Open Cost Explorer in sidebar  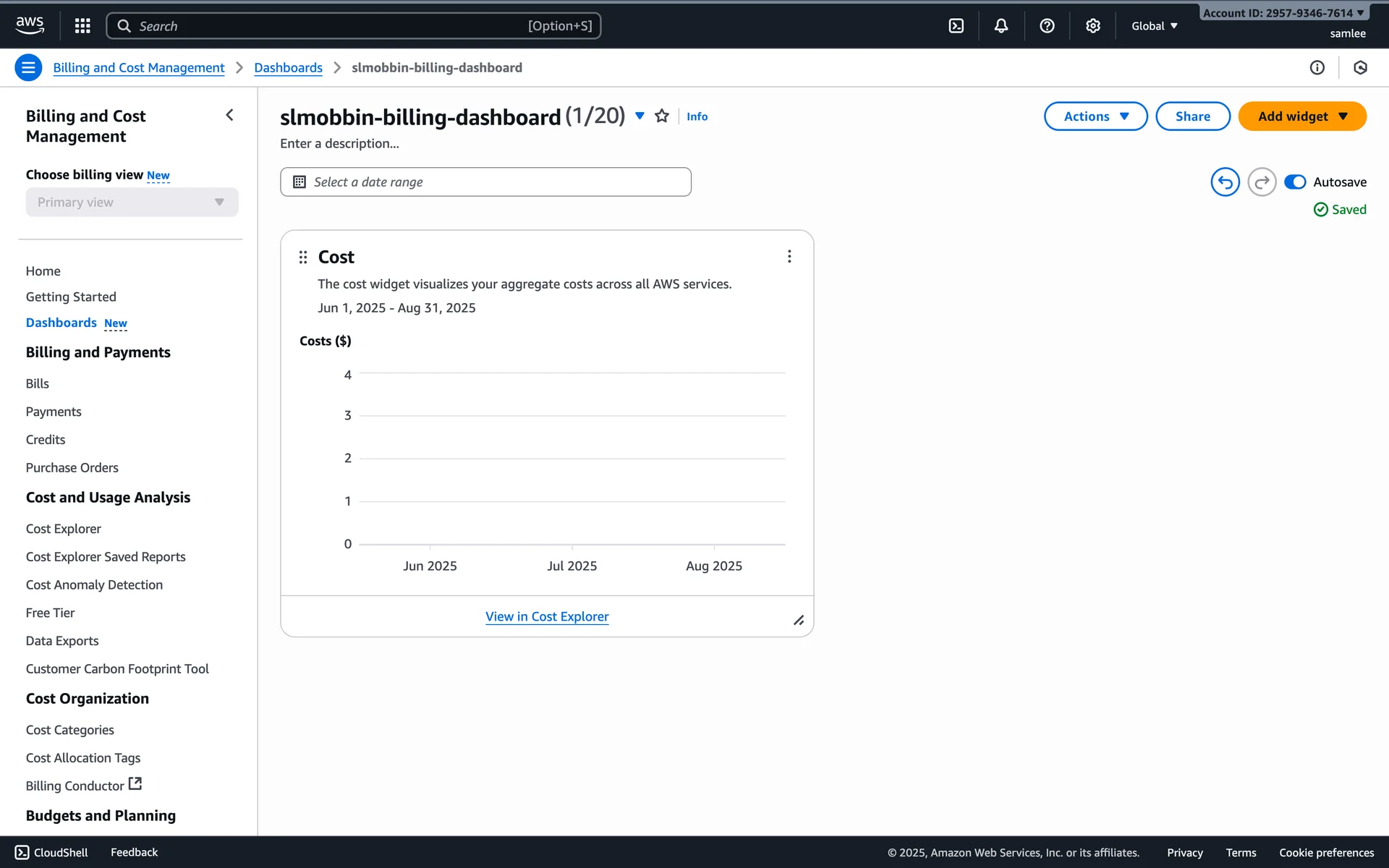(x=64, y=529)
